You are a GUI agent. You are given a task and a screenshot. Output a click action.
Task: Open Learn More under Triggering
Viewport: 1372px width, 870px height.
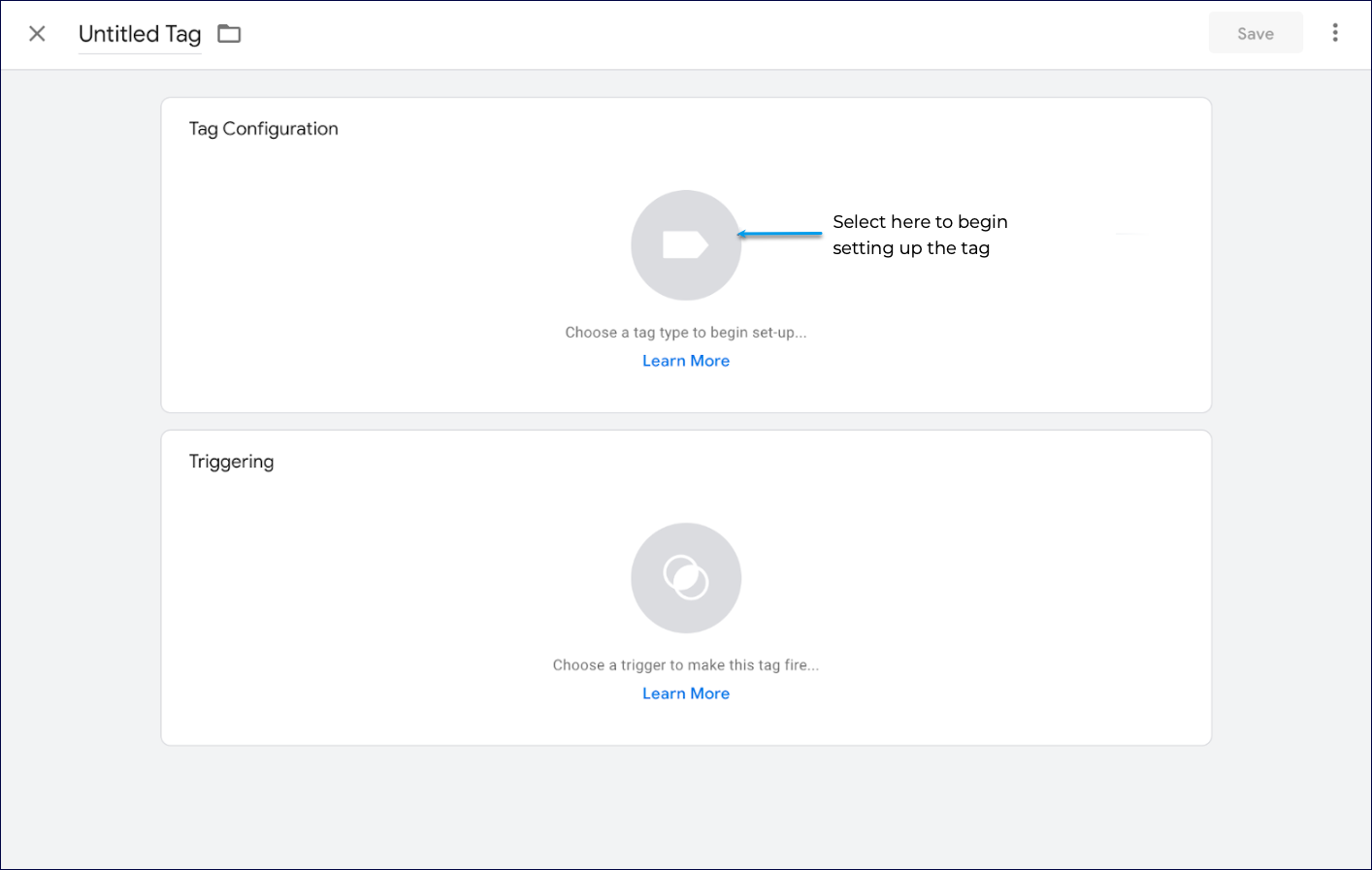tap(685, 693)
